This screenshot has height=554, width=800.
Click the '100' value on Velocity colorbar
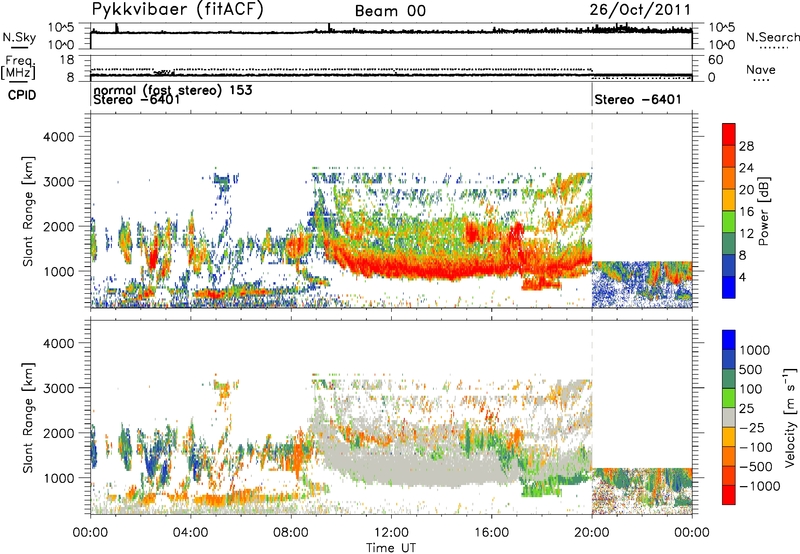[751, 389]
